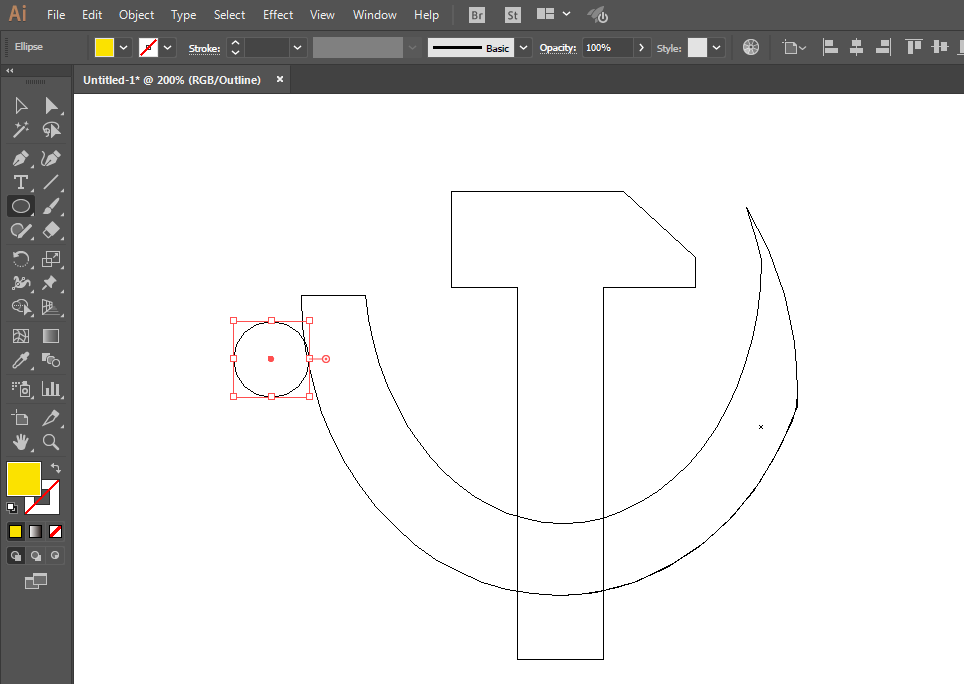
Task: Pick the Shaper tool
Action: click(x=21, y=230)
